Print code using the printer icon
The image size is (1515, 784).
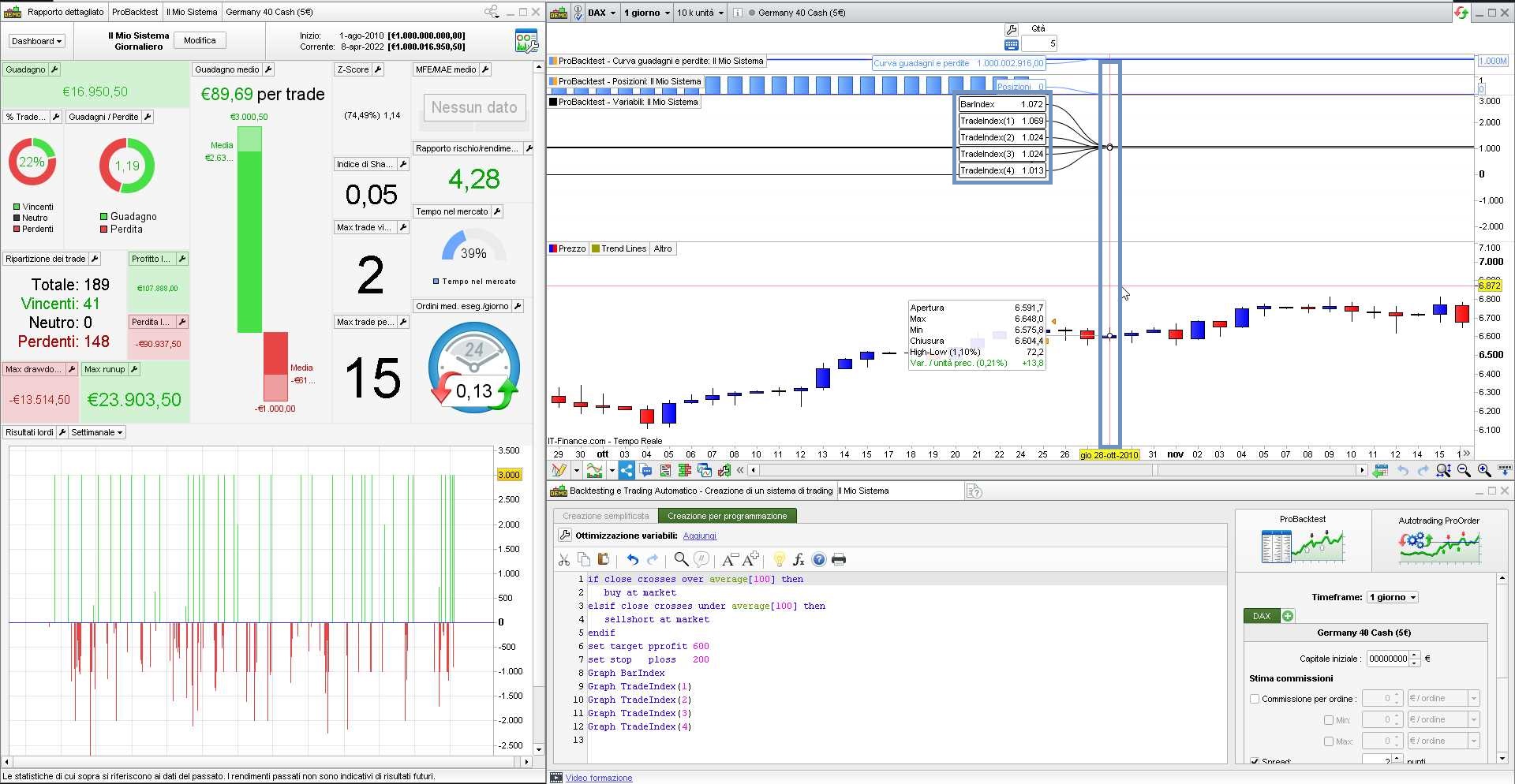click(x=839, y=559)
